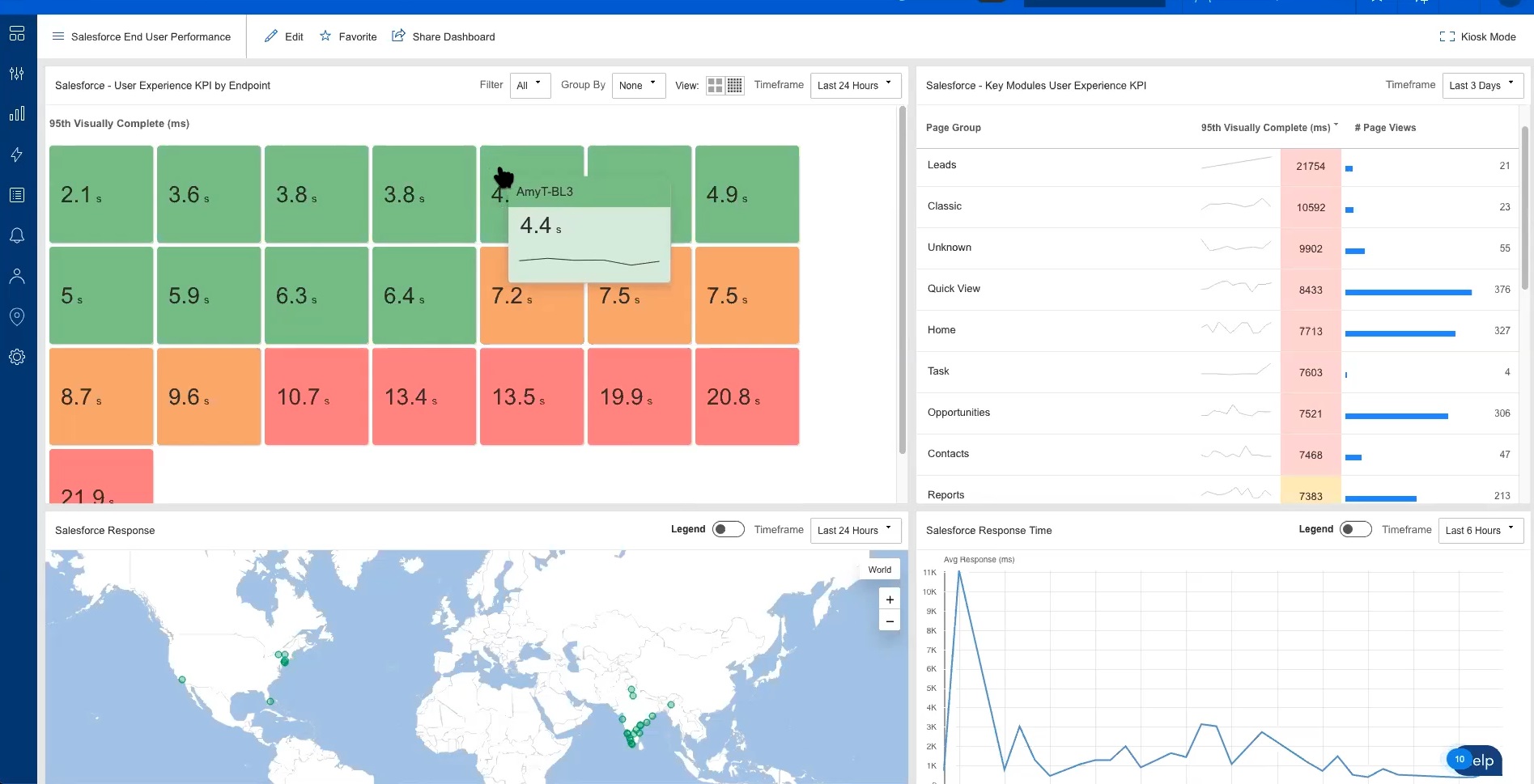Image resolution: width=1534 pixels, height=784 pixels.
Task: Click the KPI by Endpoint panel scrollbar
Action: click(902, 280)
